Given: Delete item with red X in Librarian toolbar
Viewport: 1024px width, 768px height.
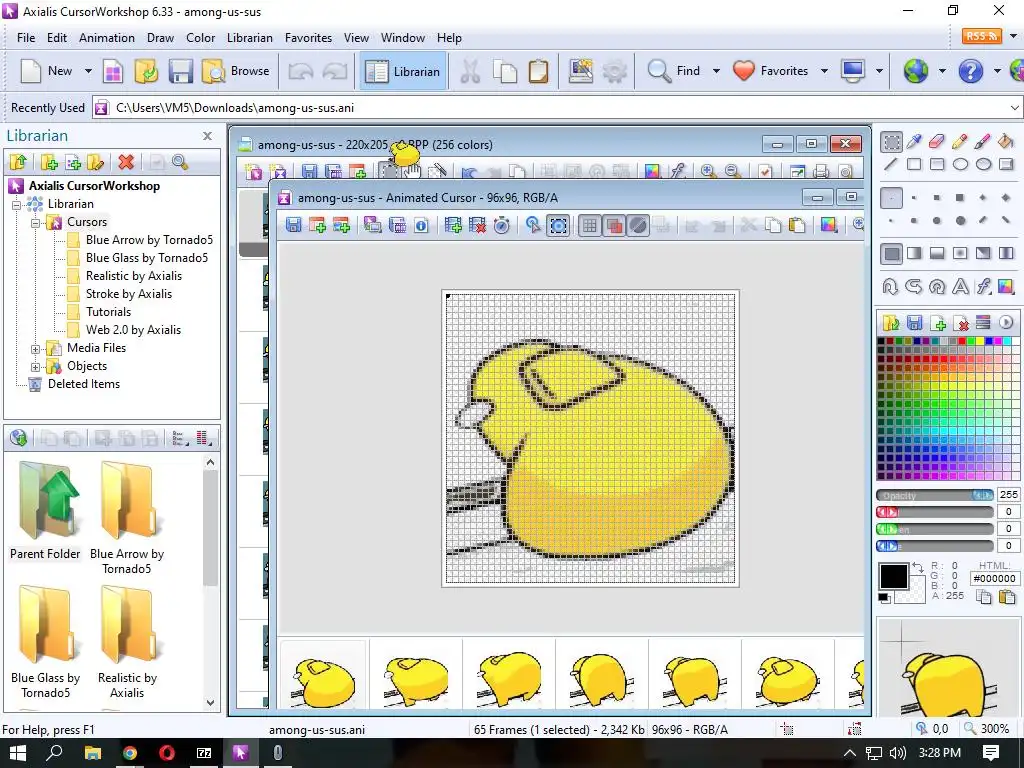Looking at the screenshot, I should 126,162.
